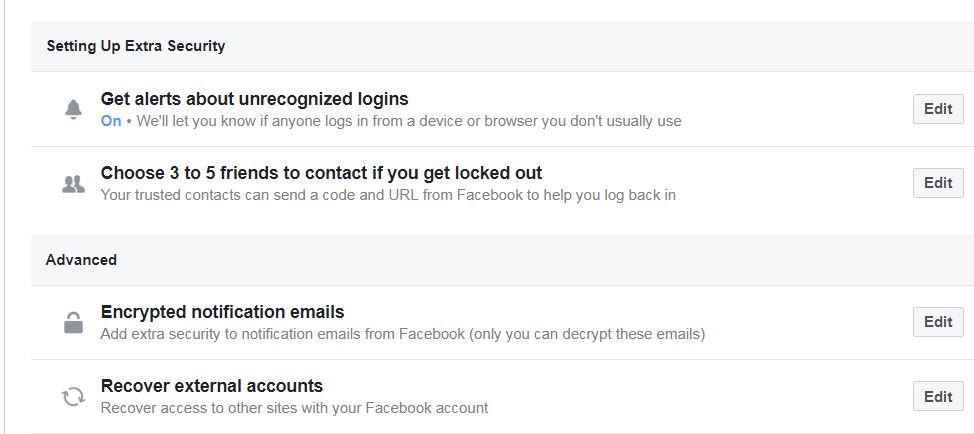
Task: Open 'Get alerts about unrecognized logins' title
Action: (254, 99)
